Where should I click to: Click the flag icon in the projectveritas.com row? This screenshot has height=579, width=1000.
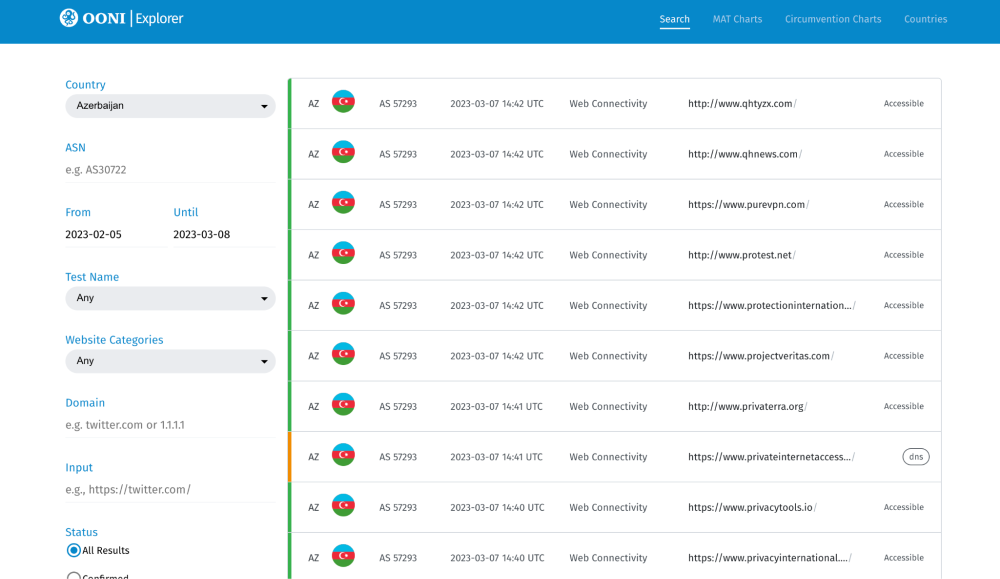coord(343,355)
